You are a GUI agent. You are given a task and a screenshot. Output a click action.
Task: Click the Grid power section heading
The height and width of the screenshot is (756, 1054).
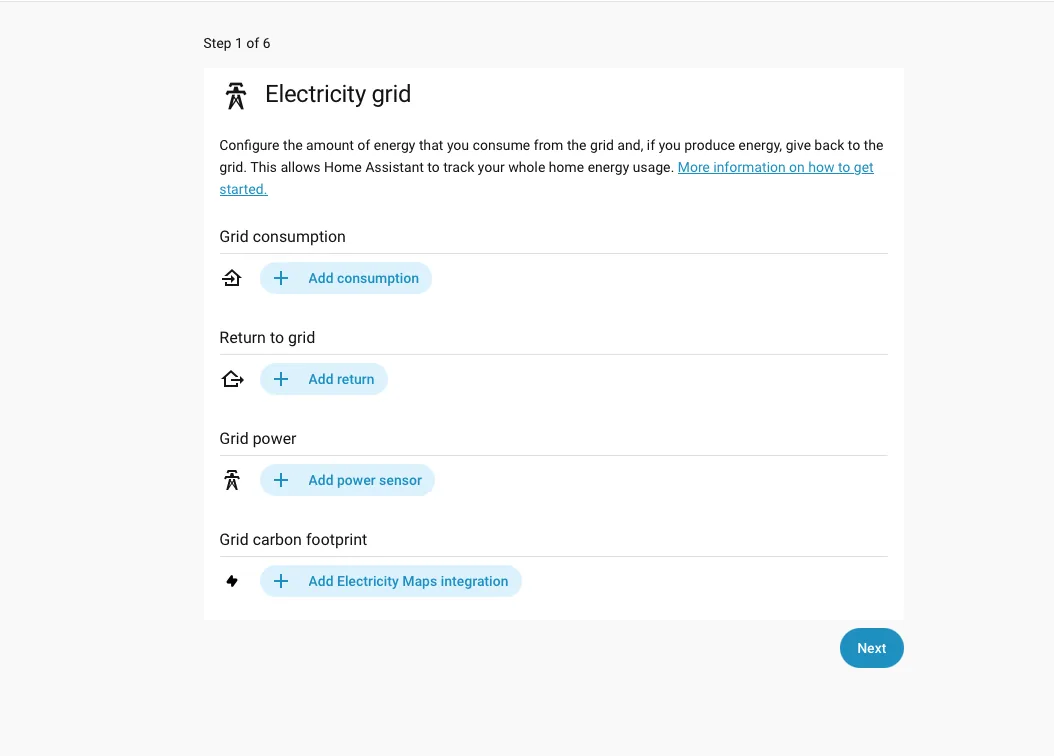pyautogui.click(x=257, y=438)
